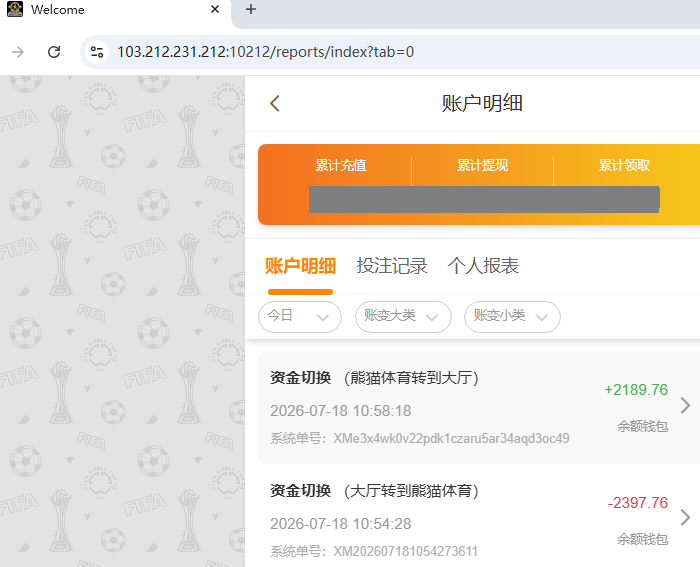Click the 累计提现 label
700x567 pixels.
pos(483,165)
